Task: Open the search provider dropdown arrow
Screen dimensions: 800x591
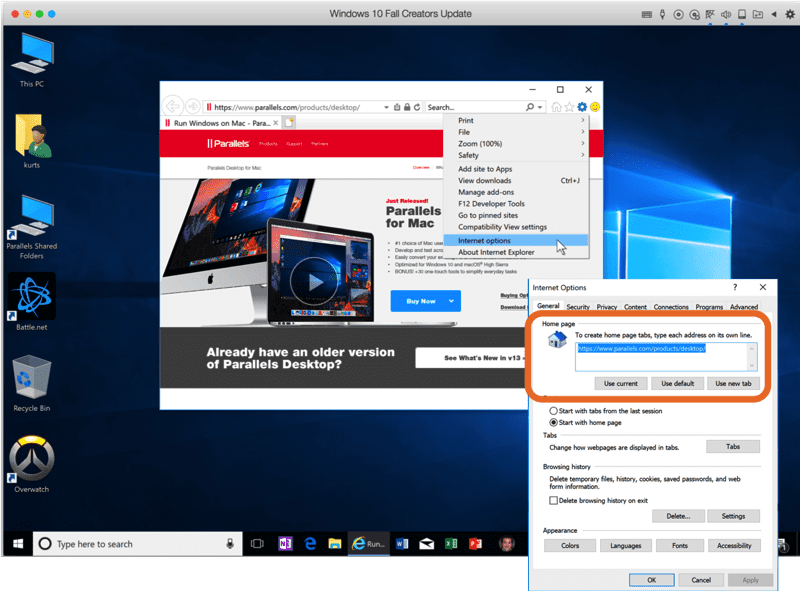Action: pyautogui.click(x=540, y=107)
